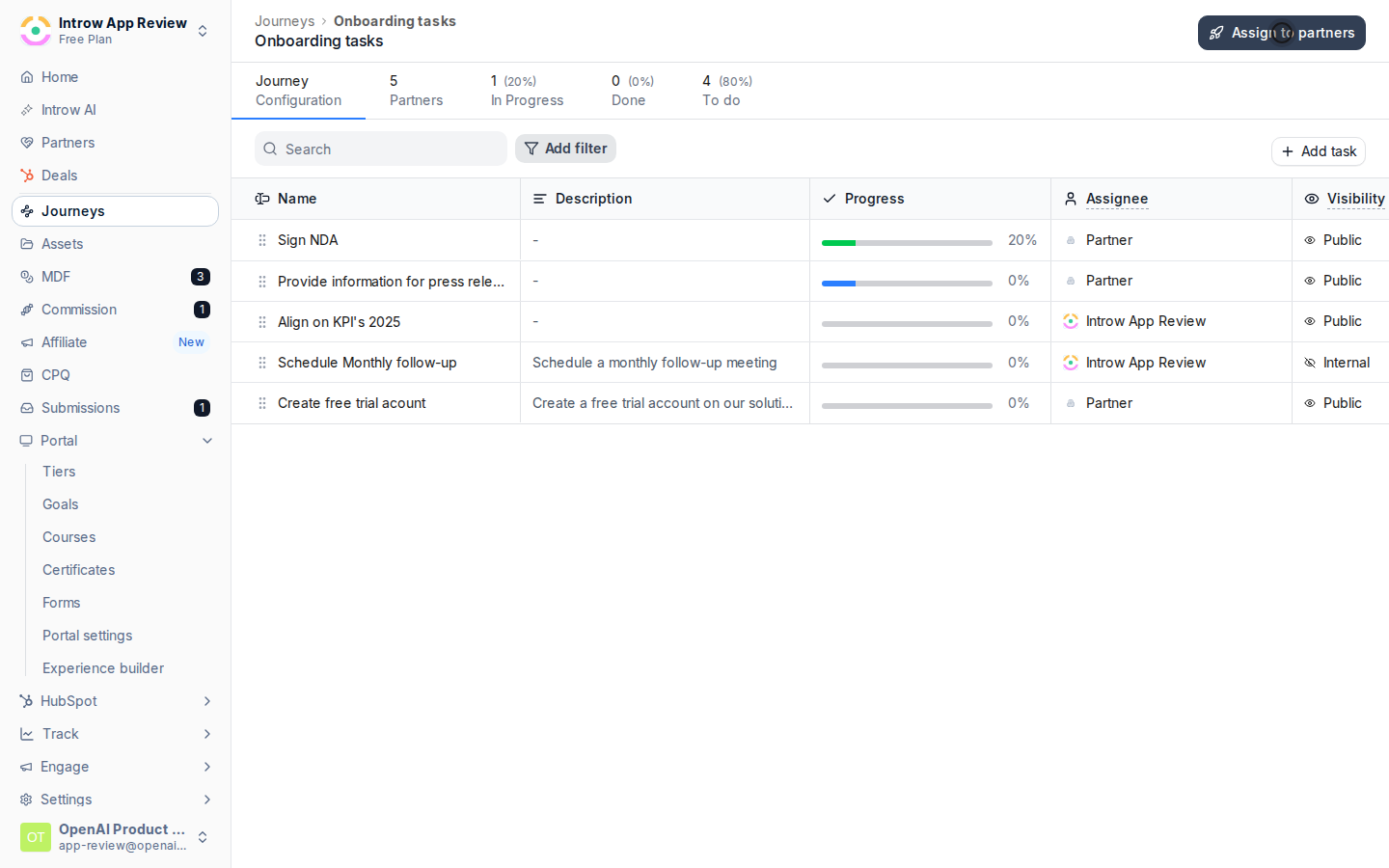This screenshot has width=1389, height=868.
Task: Click drag handle of Align on KPI's row
Action: [x=262, y=322]
